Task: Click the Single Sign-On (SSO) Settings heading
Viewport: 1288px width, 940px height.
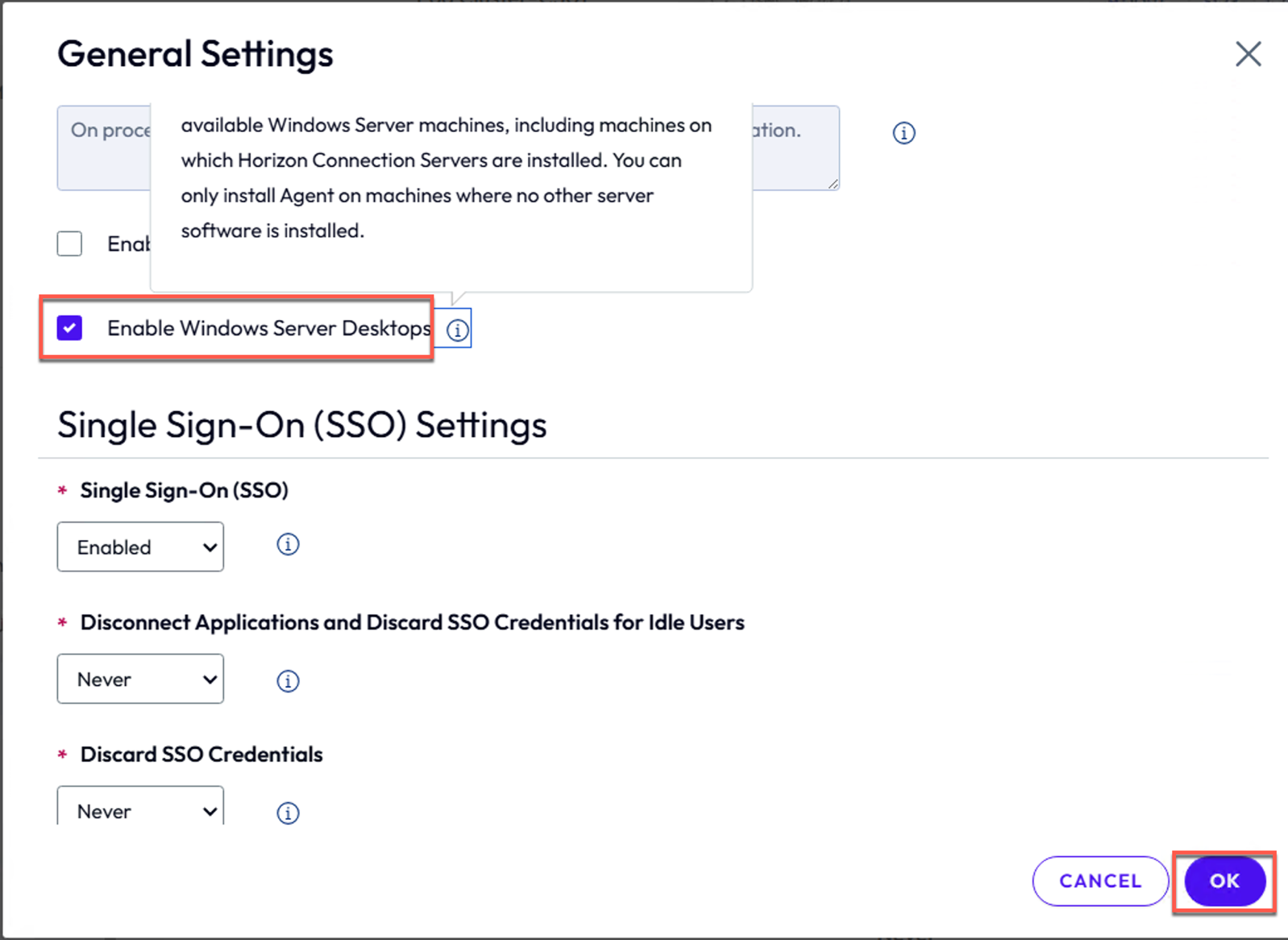Action: point(302,425)
